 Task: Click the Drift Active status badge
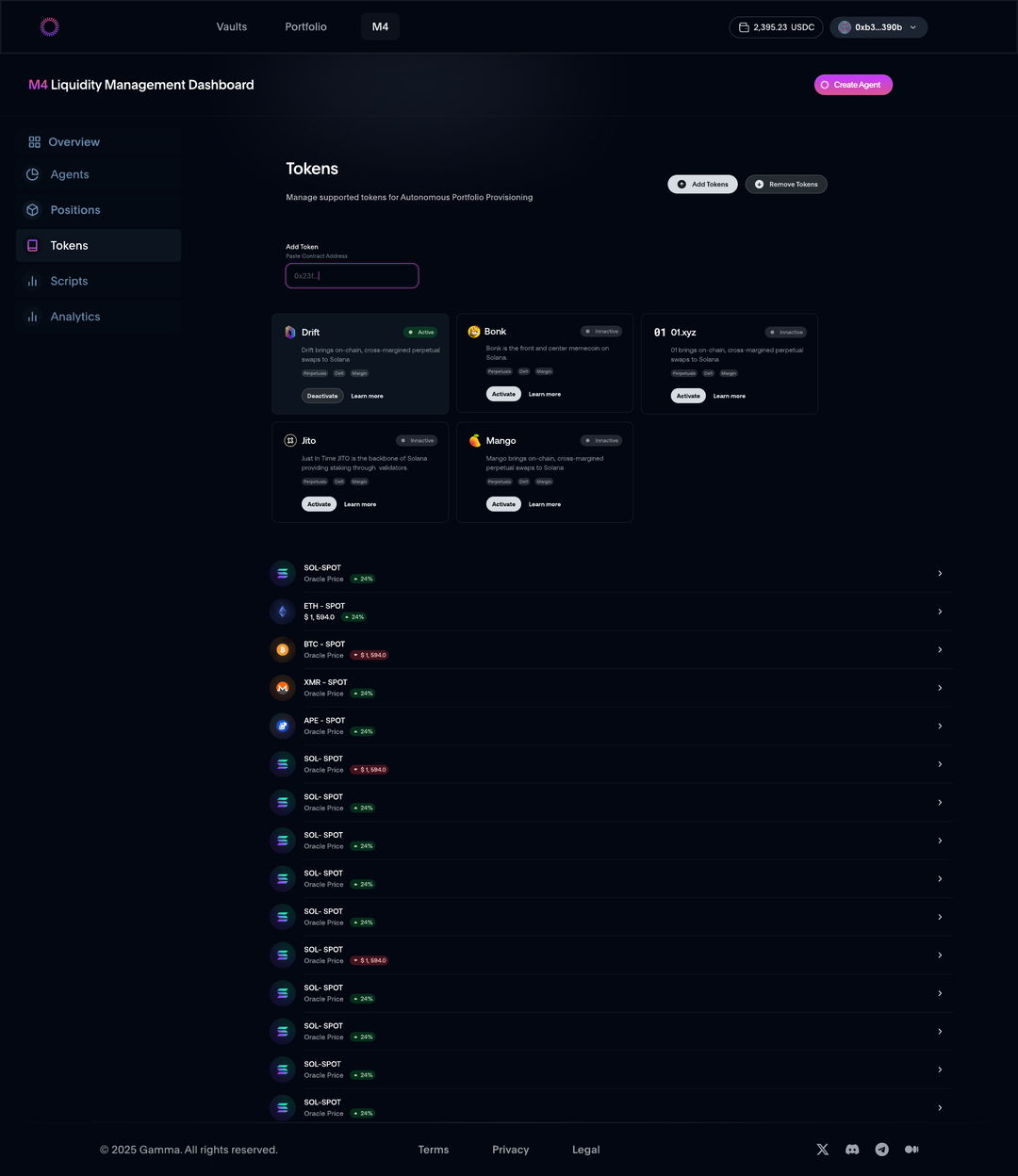coord(420,332)
